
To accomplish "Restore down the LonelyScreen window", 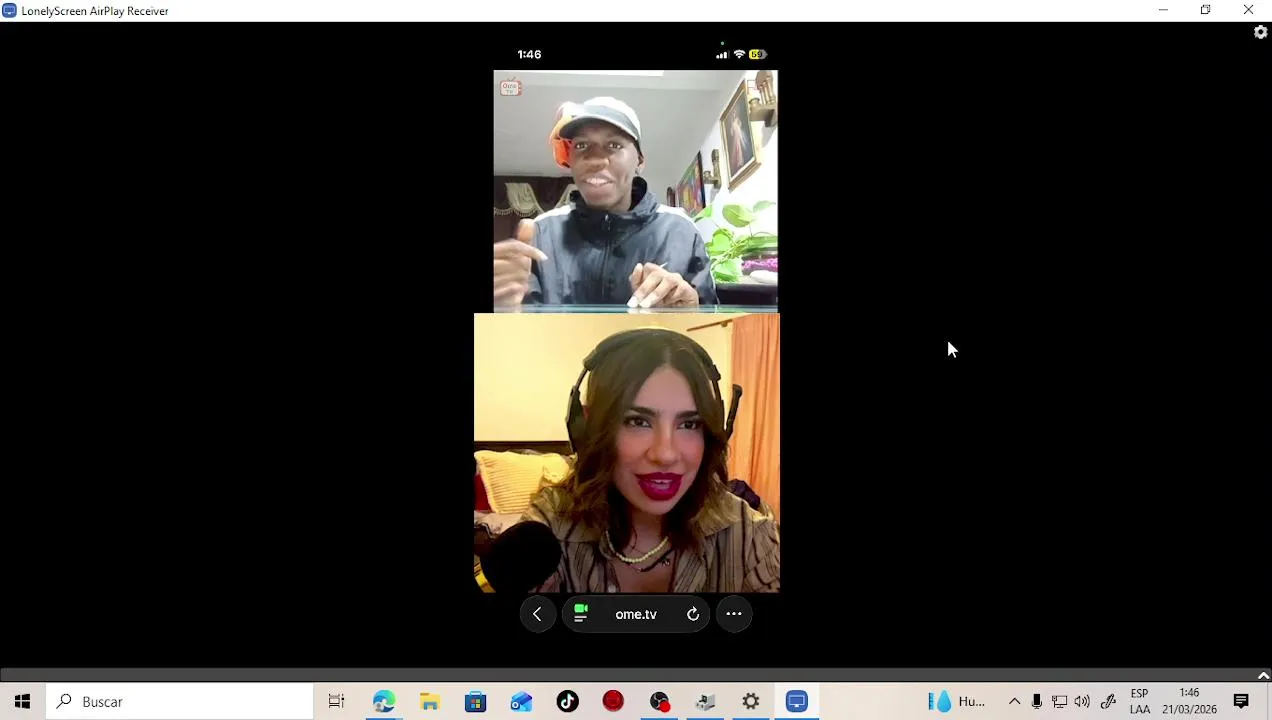I will pyautogui.click(x=1206, y=10).
